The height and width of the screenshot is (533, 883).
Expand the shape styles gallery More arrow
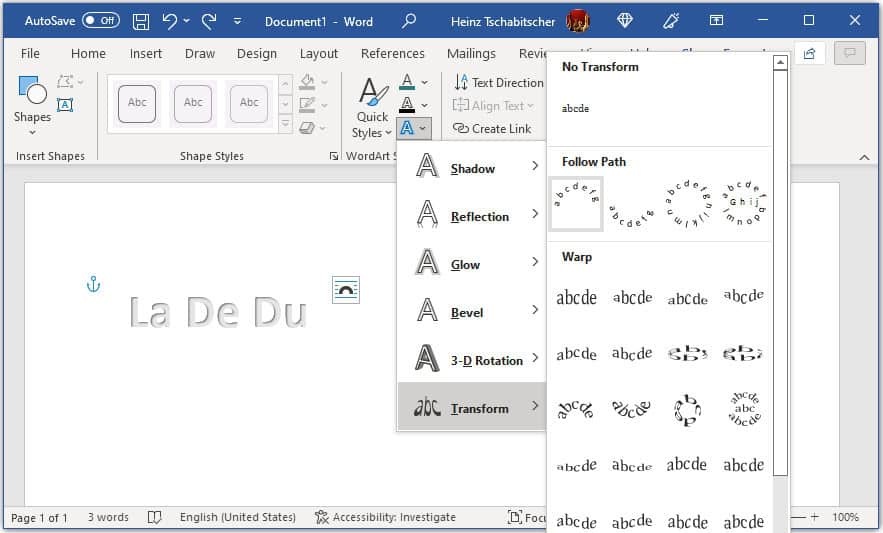click(286, 123)
